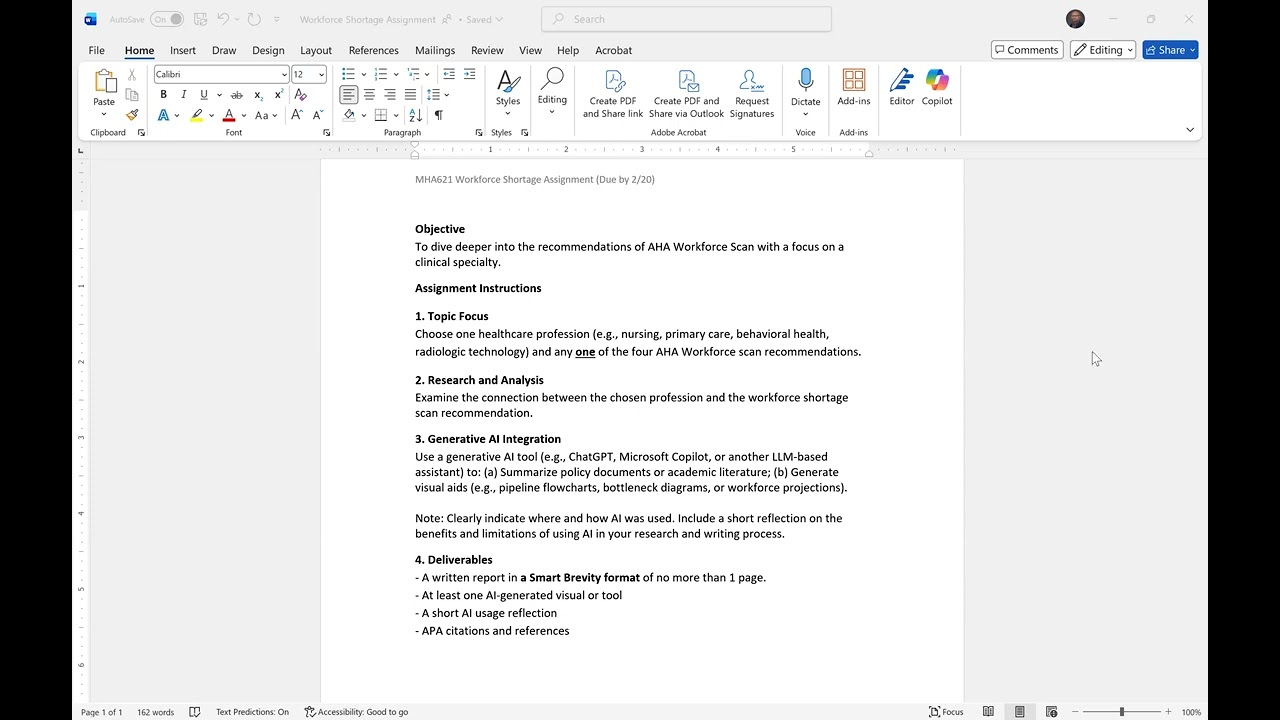Screen dimensions: 1280x720
Task: Open the undo history dropdown arrow
Action: [237, 19]
